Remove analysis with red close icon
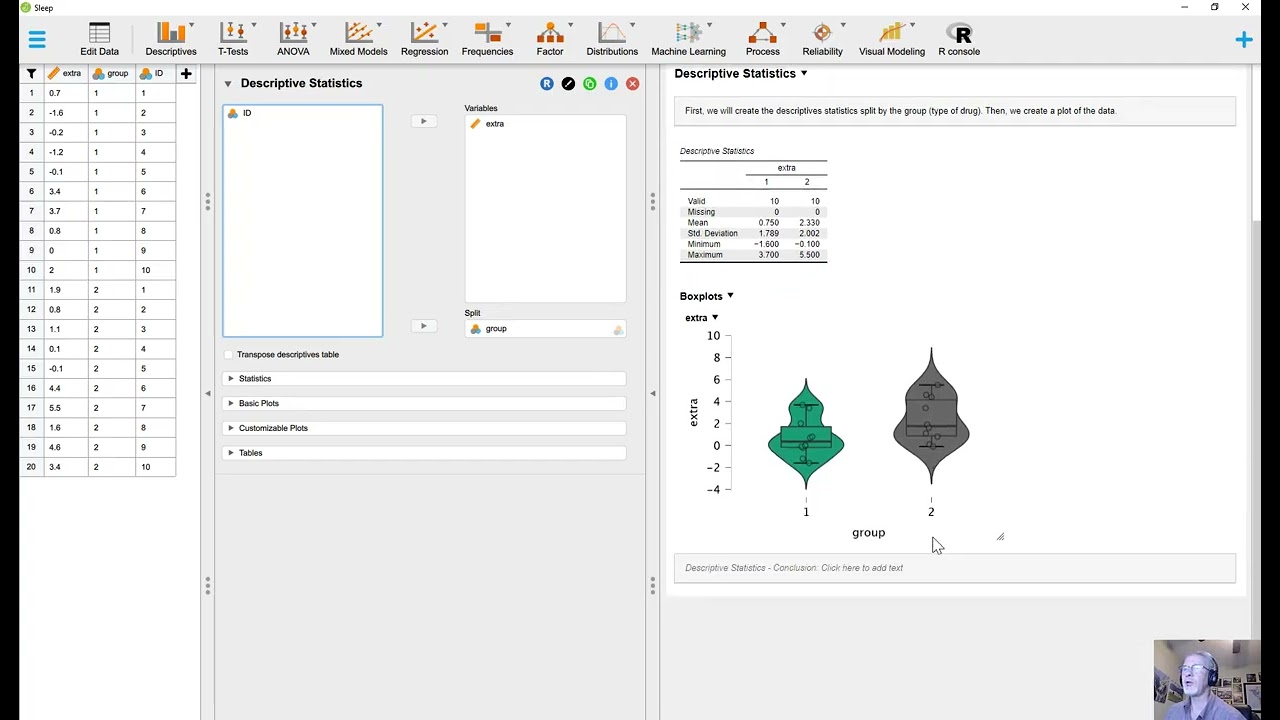This screenshot has width=1280, height=720. click(633, 84)
